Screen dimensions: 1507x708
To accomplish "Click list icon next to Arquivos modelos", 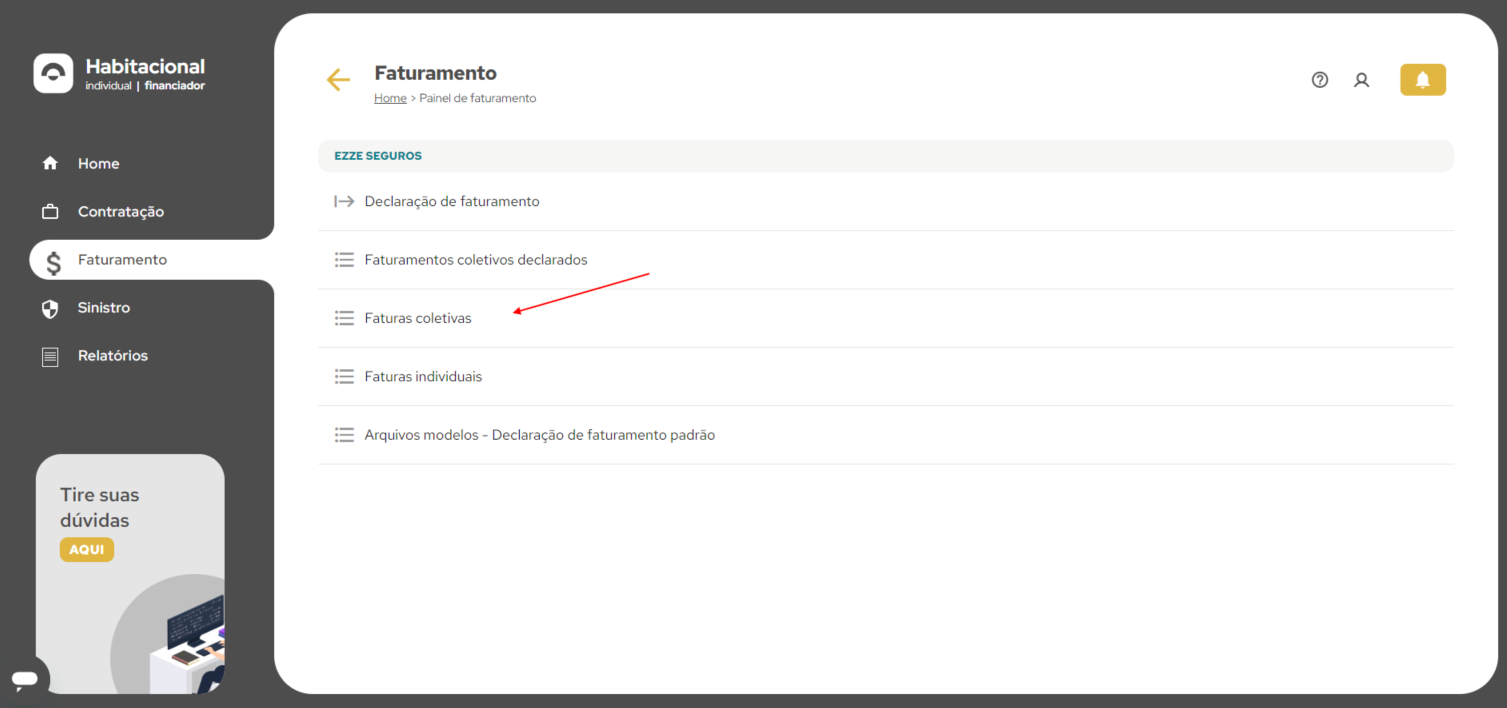I will [x=344, y=435].
